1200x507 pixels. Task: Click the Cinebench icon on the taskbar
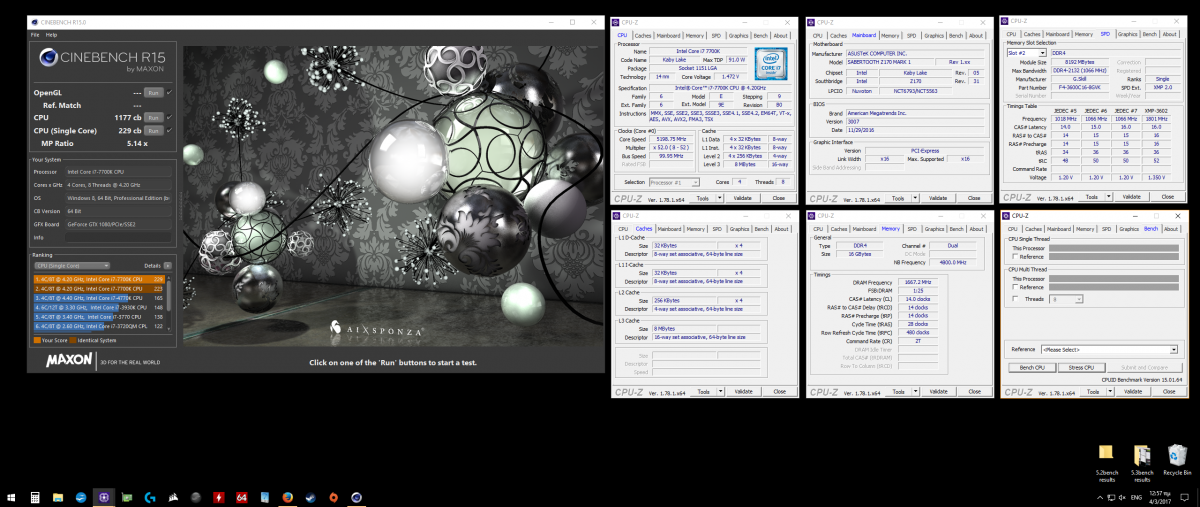[356, 497]
